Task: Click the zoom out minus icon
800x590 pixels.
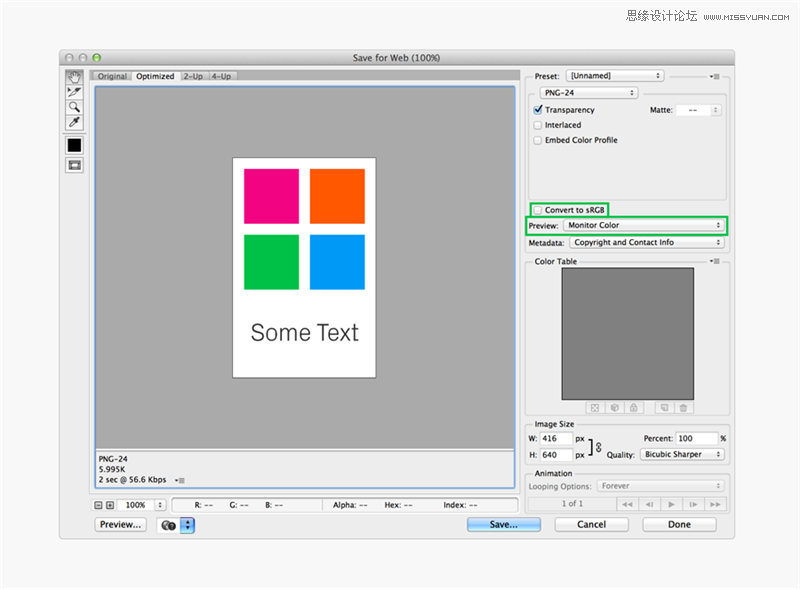Action: [x=98, y=505]
